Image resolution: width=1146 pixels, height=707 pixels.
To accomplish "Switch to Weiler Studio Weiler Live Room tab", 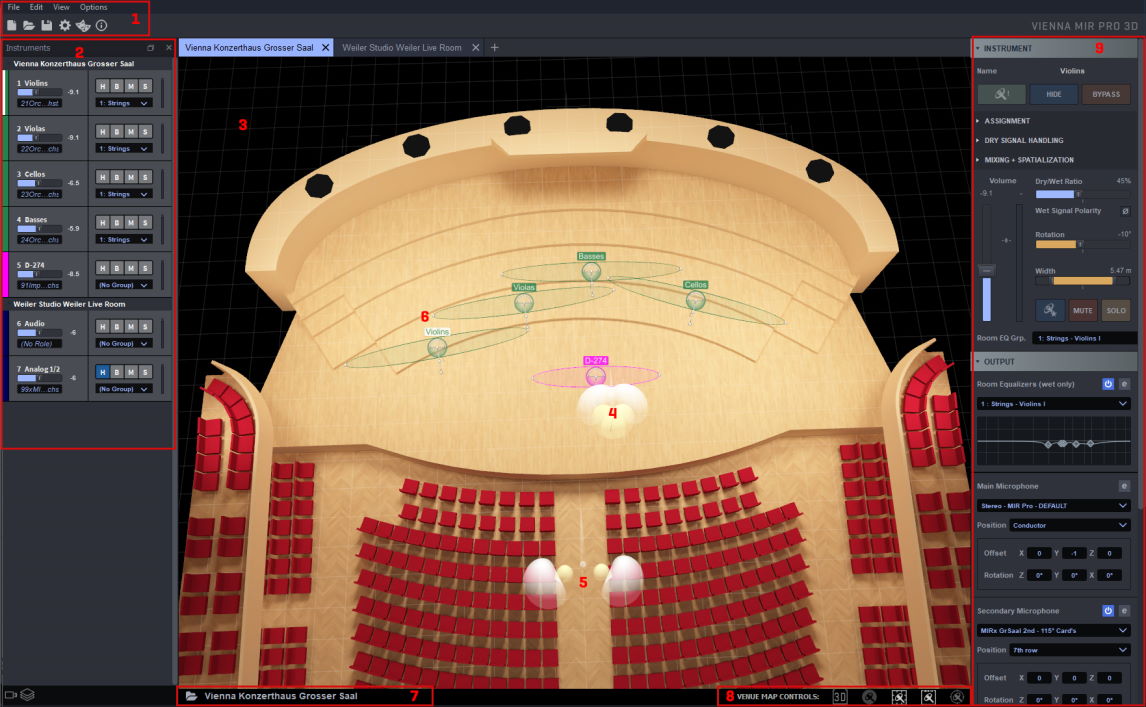I will pos(402,48).
